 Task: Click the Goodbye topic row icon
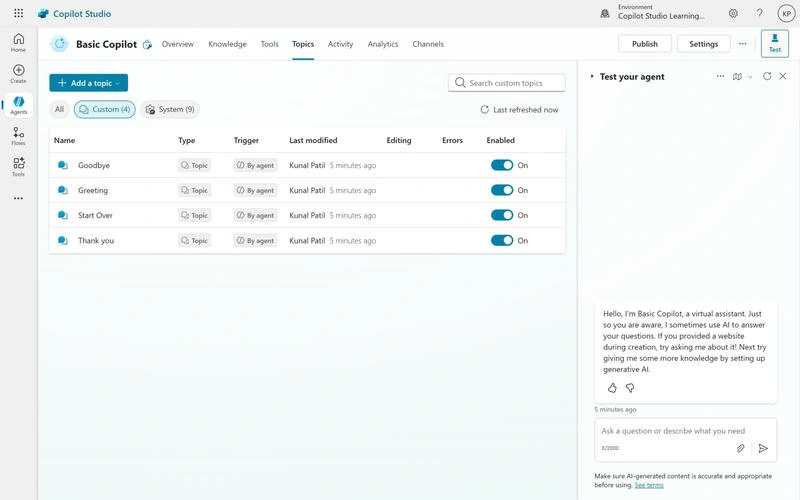(63, 165)
